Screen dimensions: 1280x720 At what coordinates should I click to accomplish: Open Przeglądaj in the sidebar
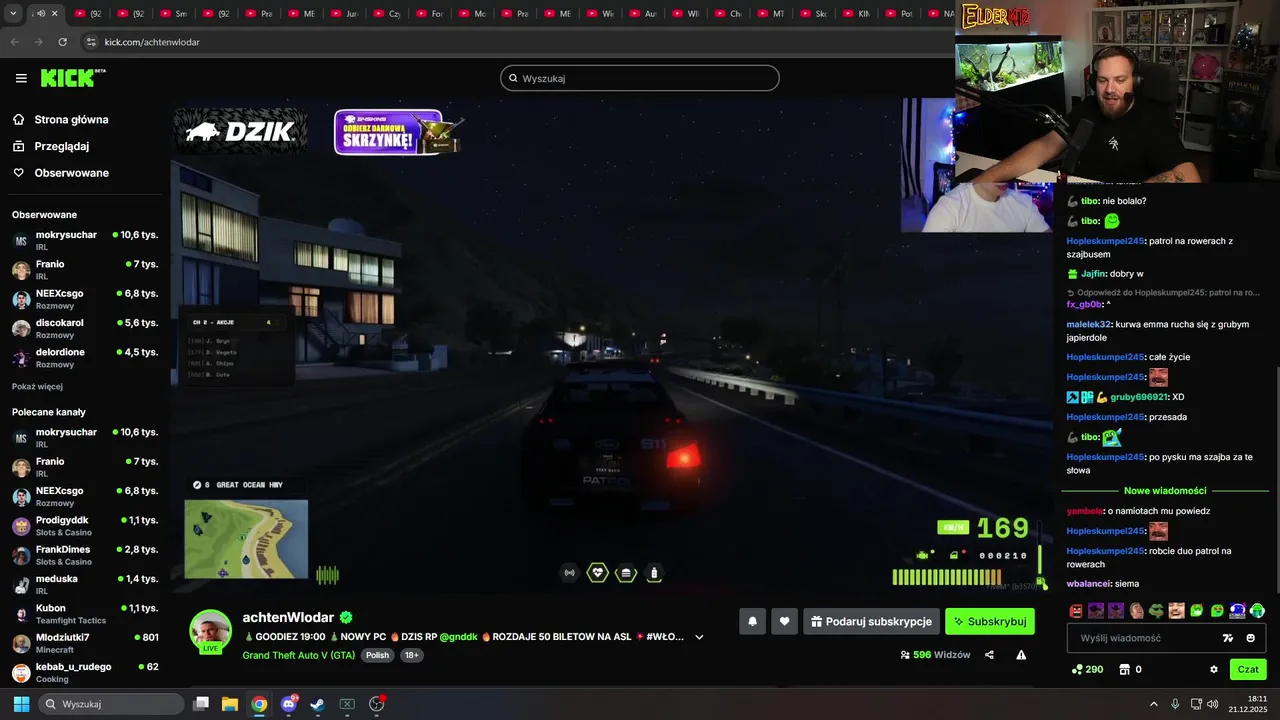(x=61, y=146)
